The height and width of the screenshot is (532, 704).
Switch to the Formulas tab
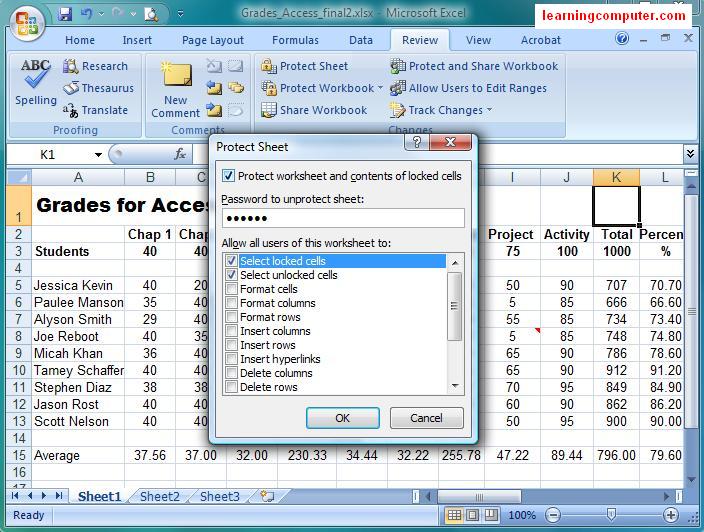295,40
